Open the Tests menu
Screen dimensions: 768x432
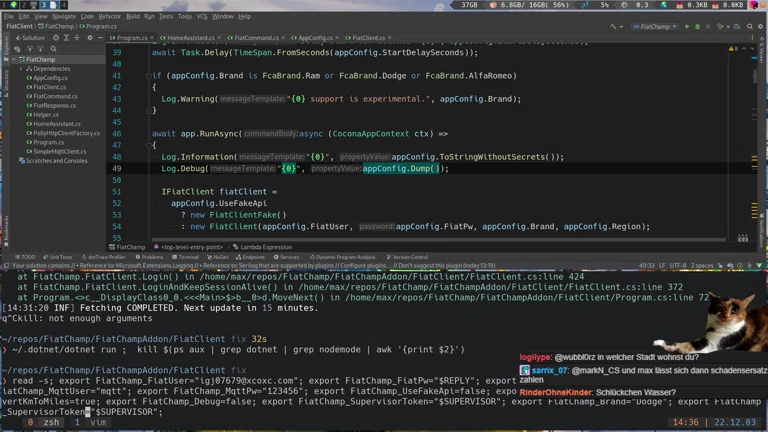click(166, 16)
